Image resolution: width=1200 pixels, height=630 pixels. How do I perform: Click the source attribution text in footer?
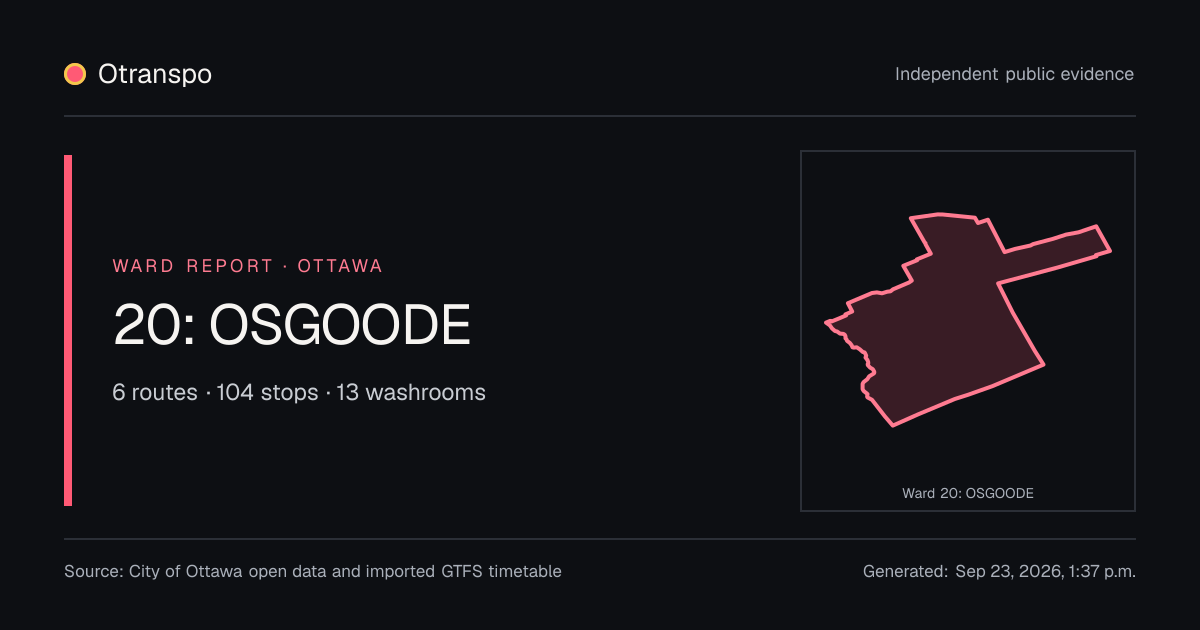click(313, 572)
